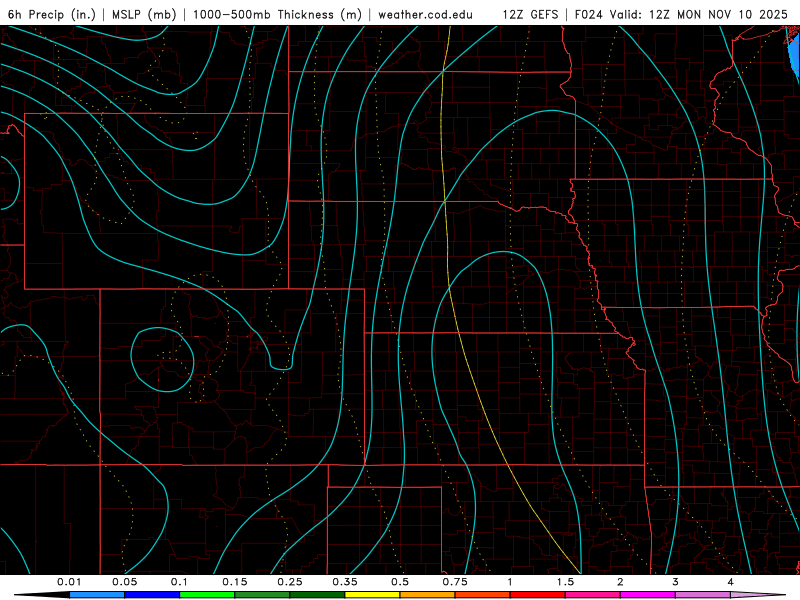Click the 'MSLP (mb)' header label
This screenshot has width=800, height=600.
144,14
